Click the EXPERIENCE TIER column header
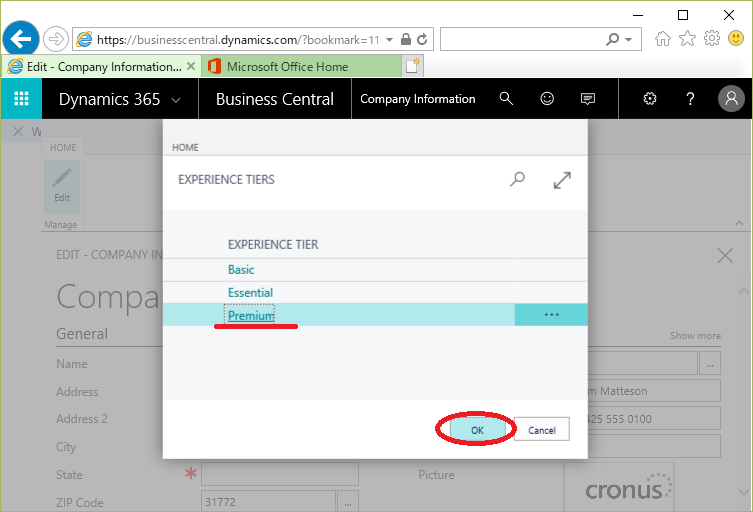 pos(273,244)
